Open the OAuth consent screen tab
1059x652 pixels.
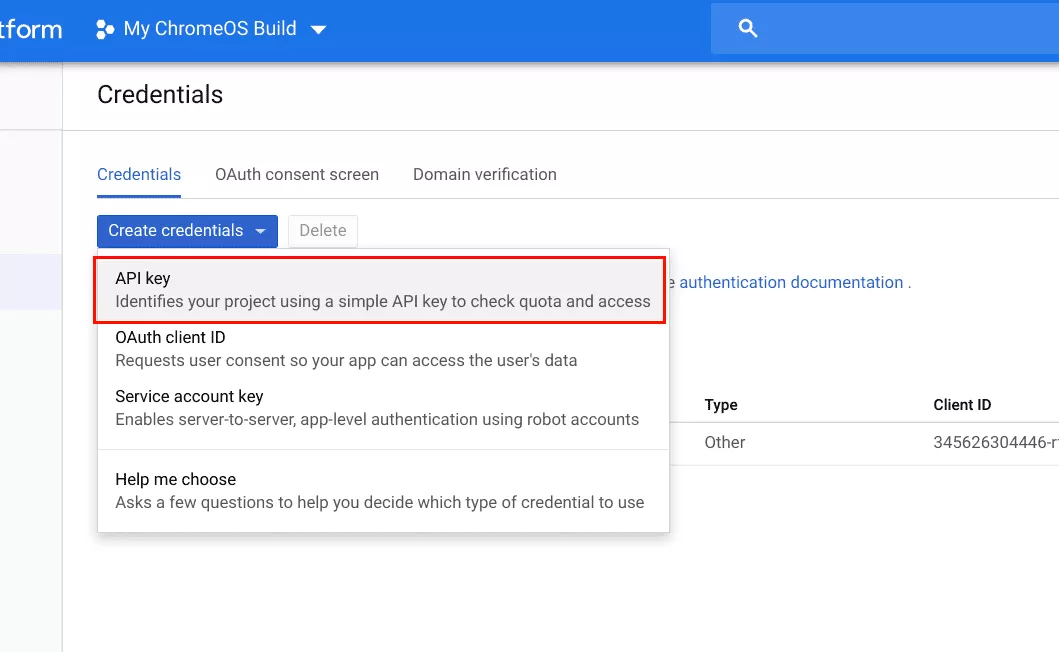[x=297, y=174]
